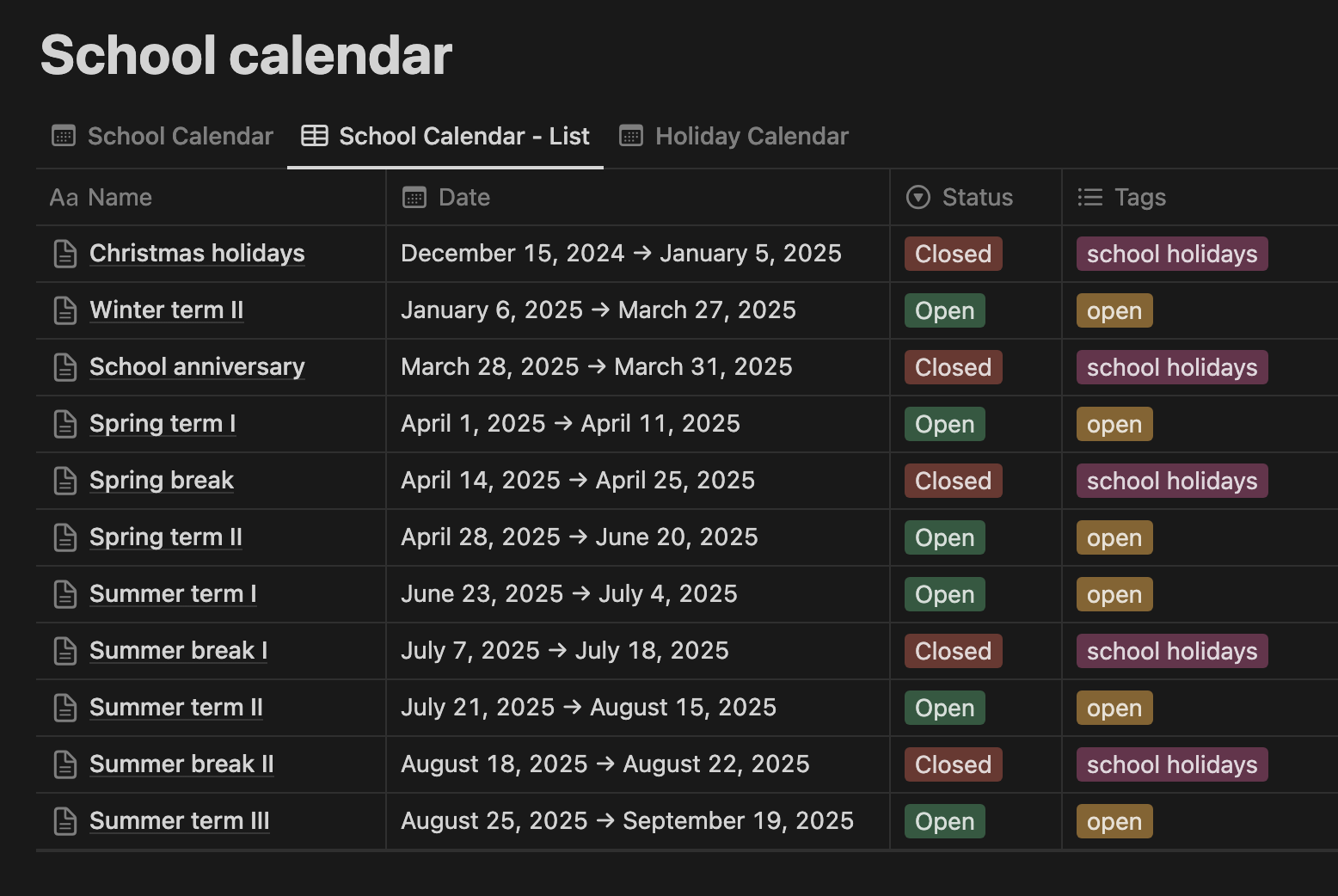
Task: Open the Spring term I page
Action: 163,424
